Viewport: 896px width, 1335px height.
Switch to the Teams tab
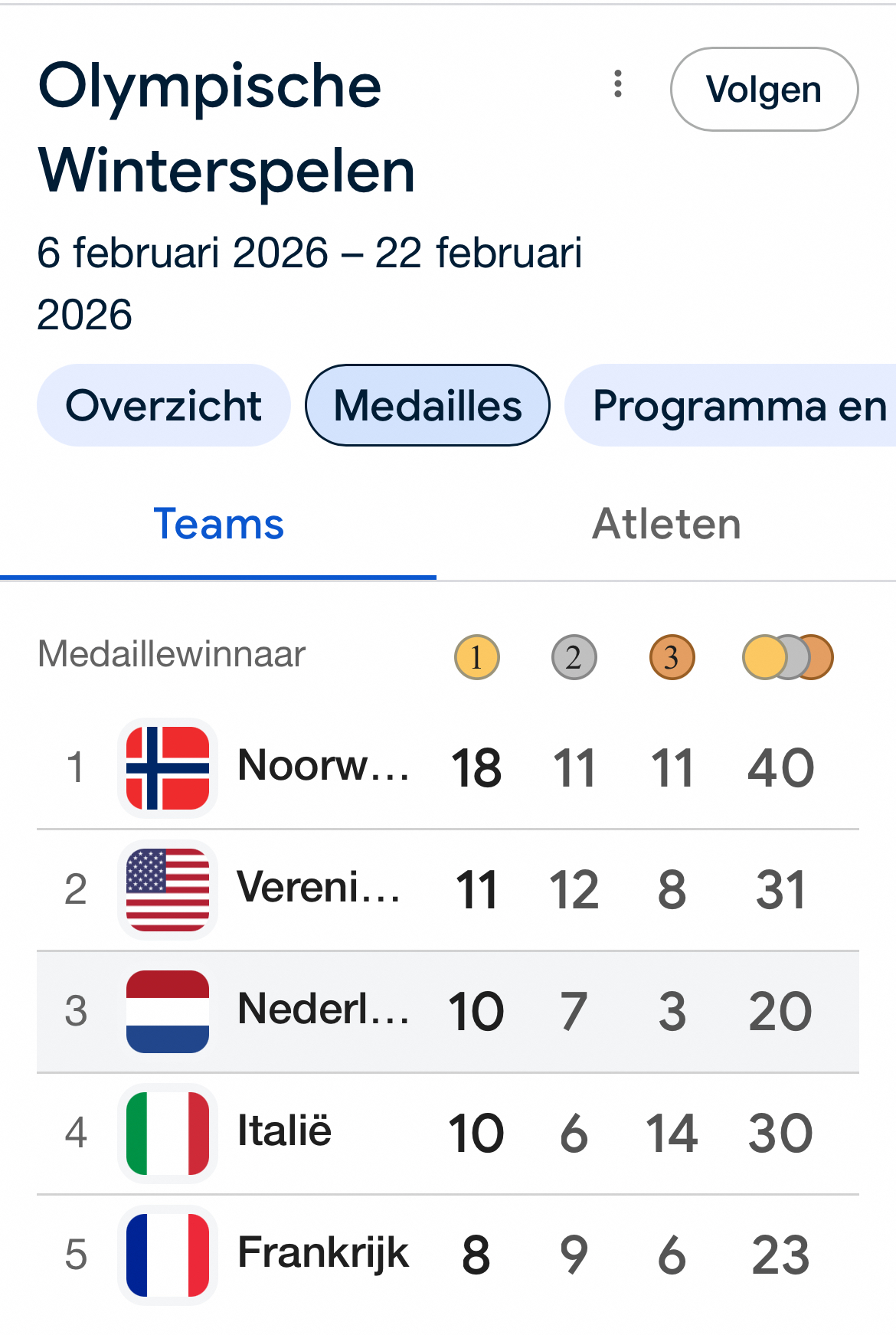(218, 525)
